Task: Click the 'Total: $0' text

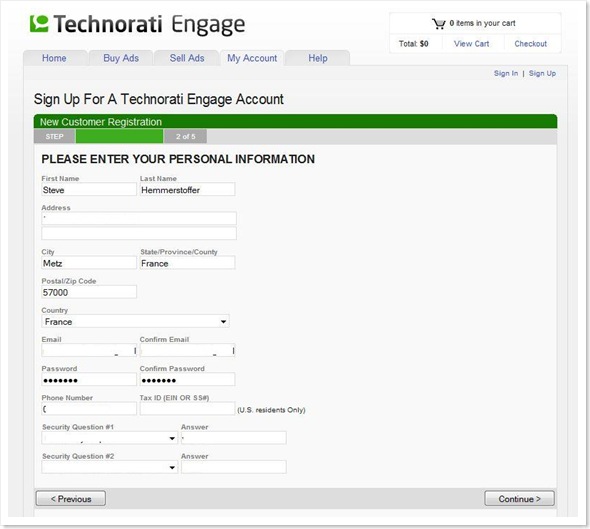Action: (414, 44)
